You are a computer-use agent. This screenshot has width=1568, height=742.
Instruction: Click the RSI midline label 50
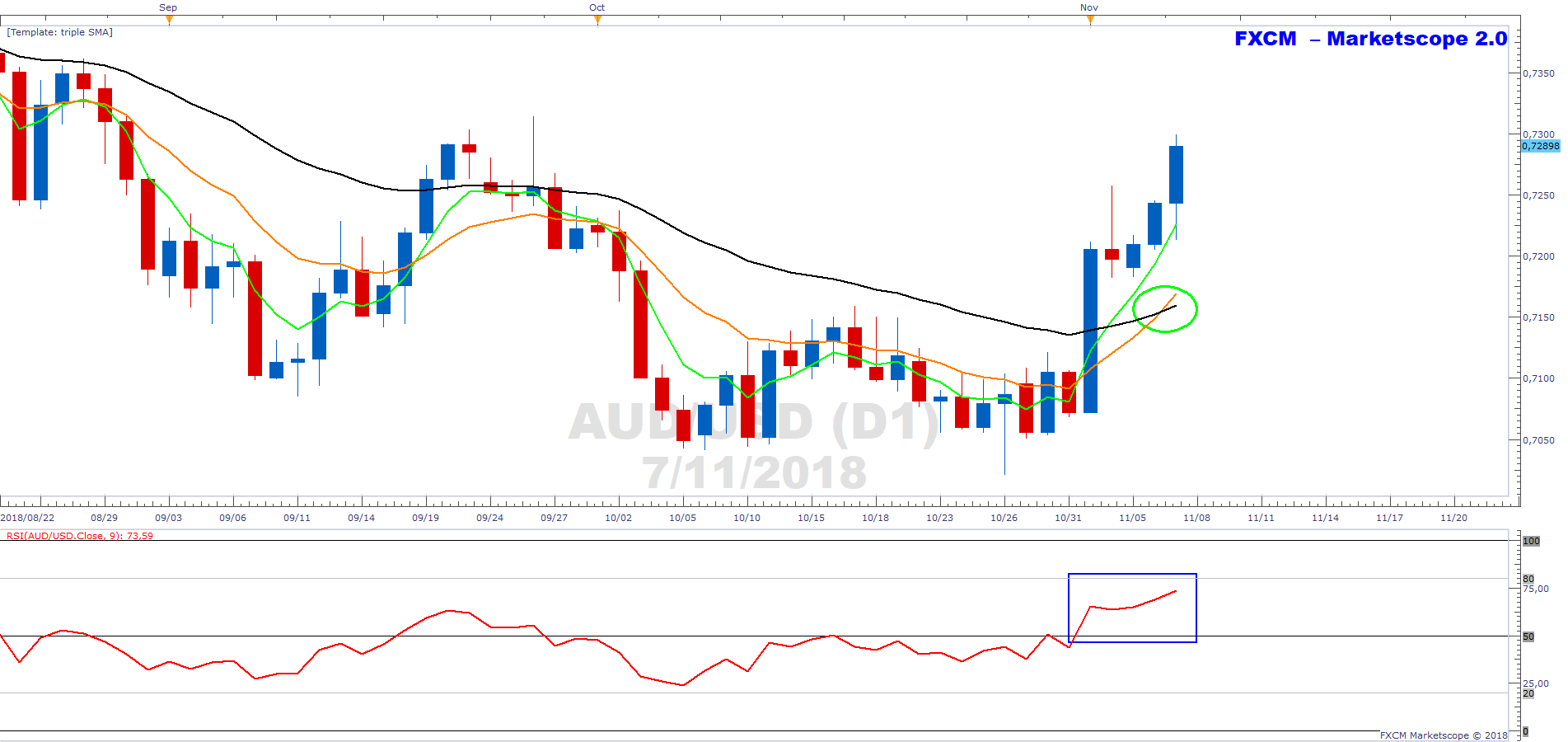(x=1528, y=636)
